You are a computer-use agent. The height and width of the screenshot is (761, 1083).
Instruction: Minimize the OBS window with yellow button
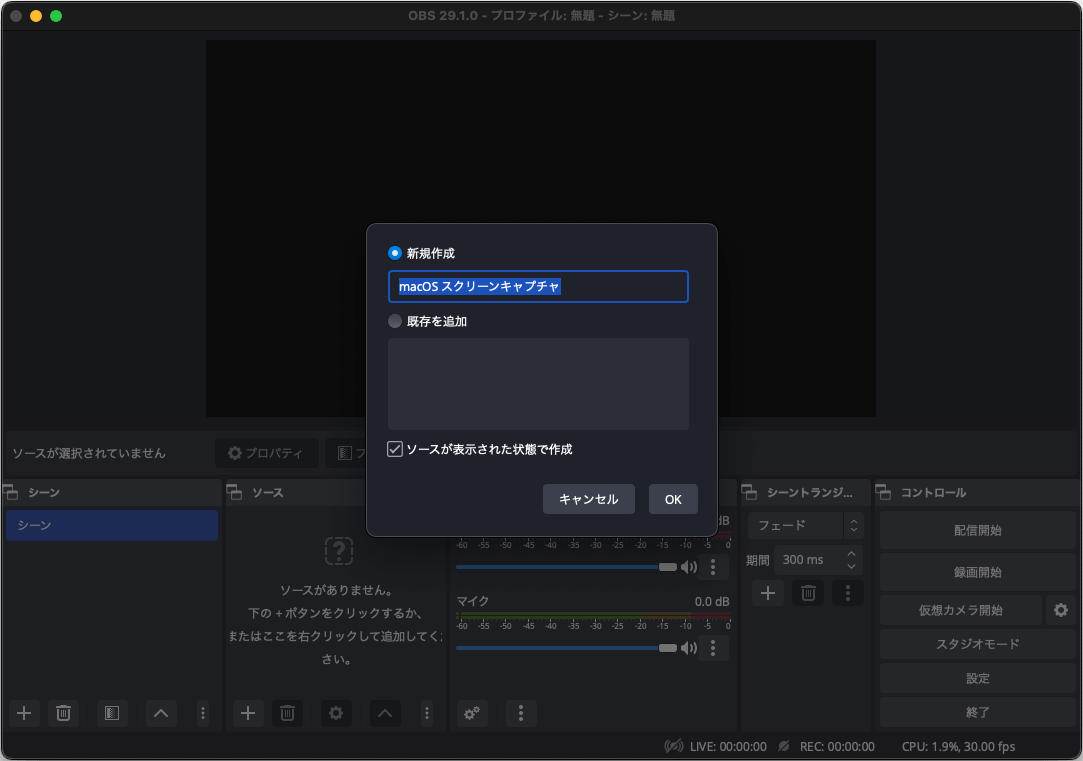click(36, 16)
